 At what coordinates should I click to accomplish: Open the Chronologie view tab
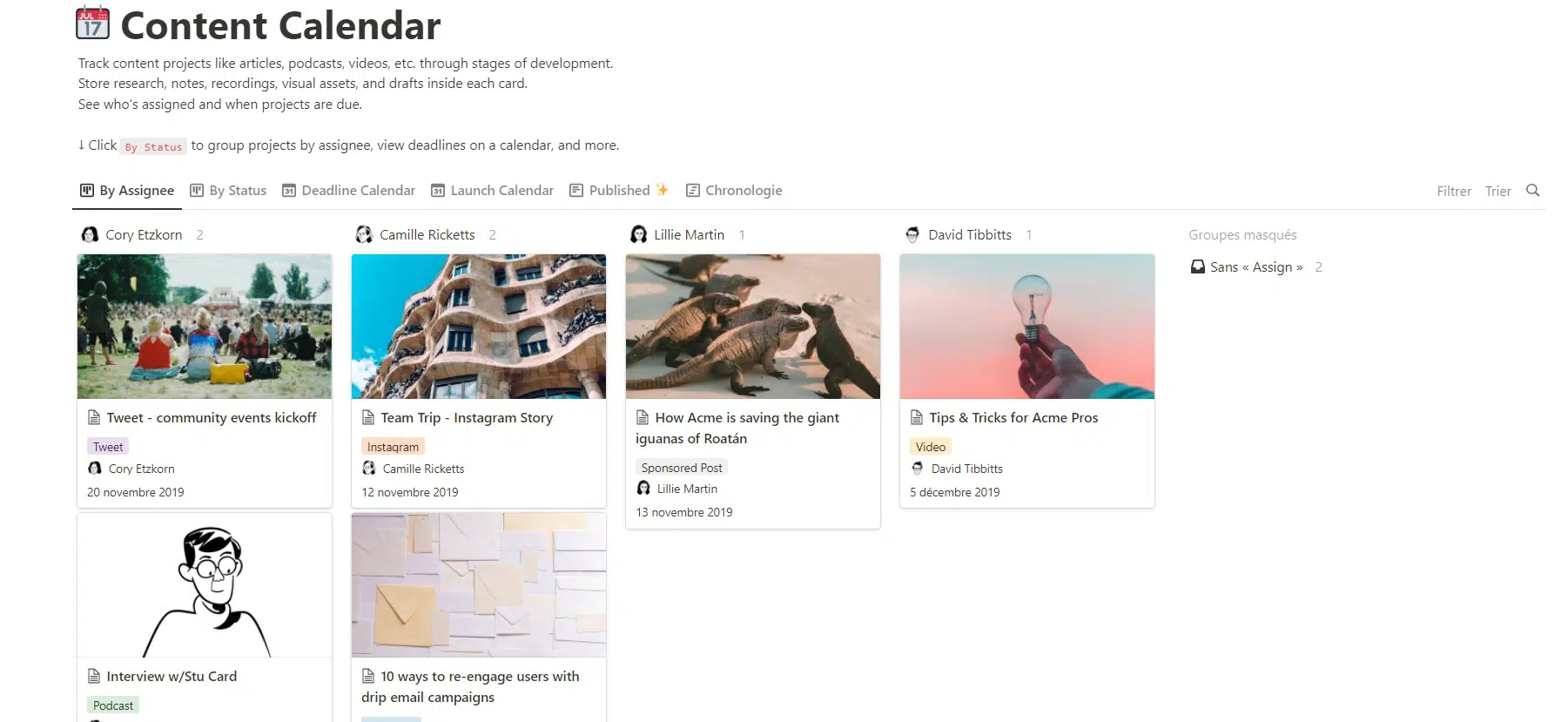(x=734, y=191)
